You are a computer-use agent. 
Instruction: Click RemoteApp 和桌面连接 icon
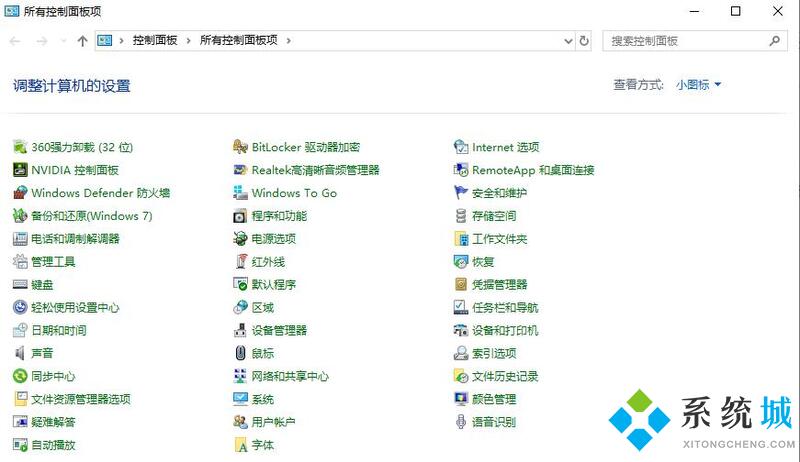461,170
